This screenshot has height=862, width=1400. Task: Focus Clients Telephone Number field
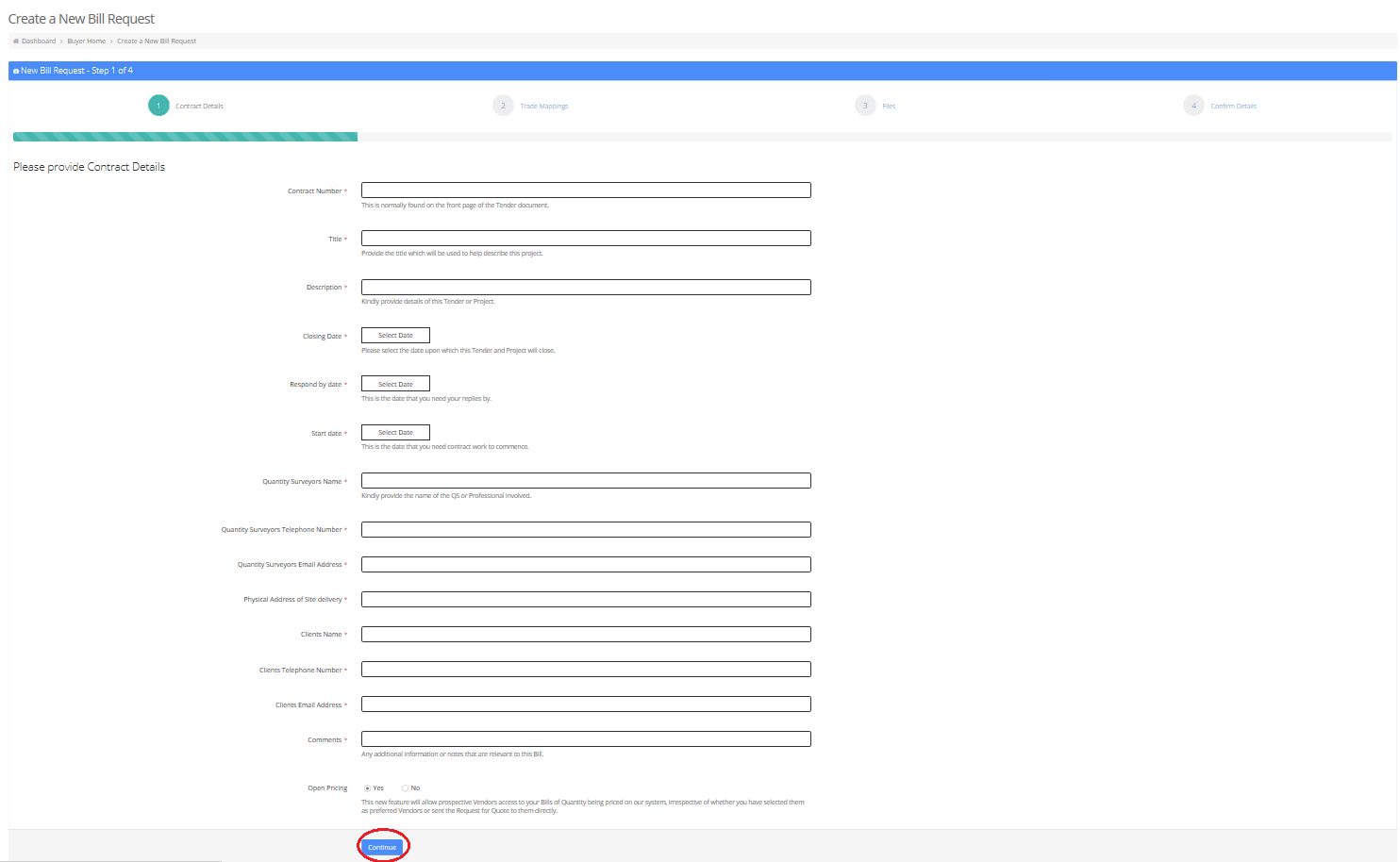(x=586, y=670)
